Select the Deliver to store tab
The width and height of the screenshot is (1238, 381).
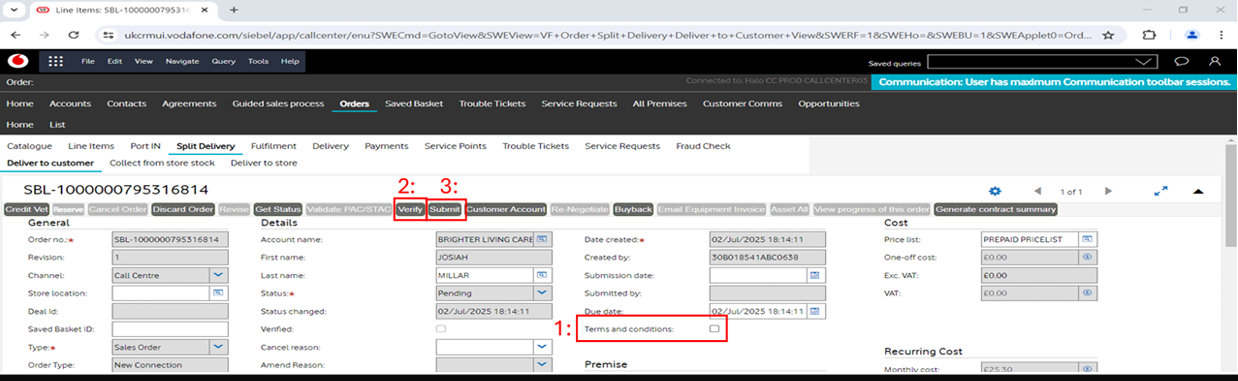point(264,163)
